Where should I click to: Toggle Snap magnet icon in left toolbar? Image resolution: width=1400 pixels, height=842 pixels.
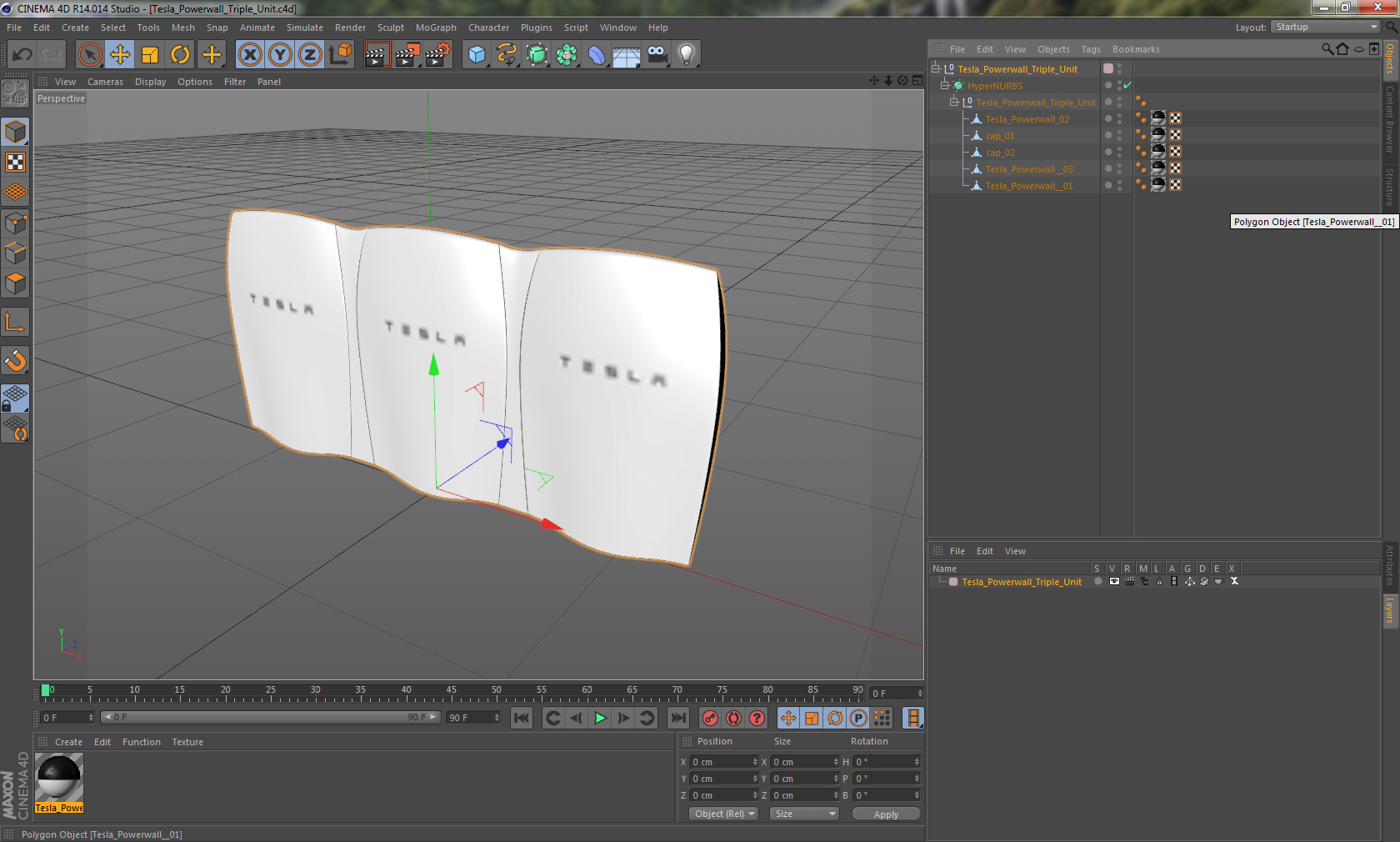[x=16, y=360]
